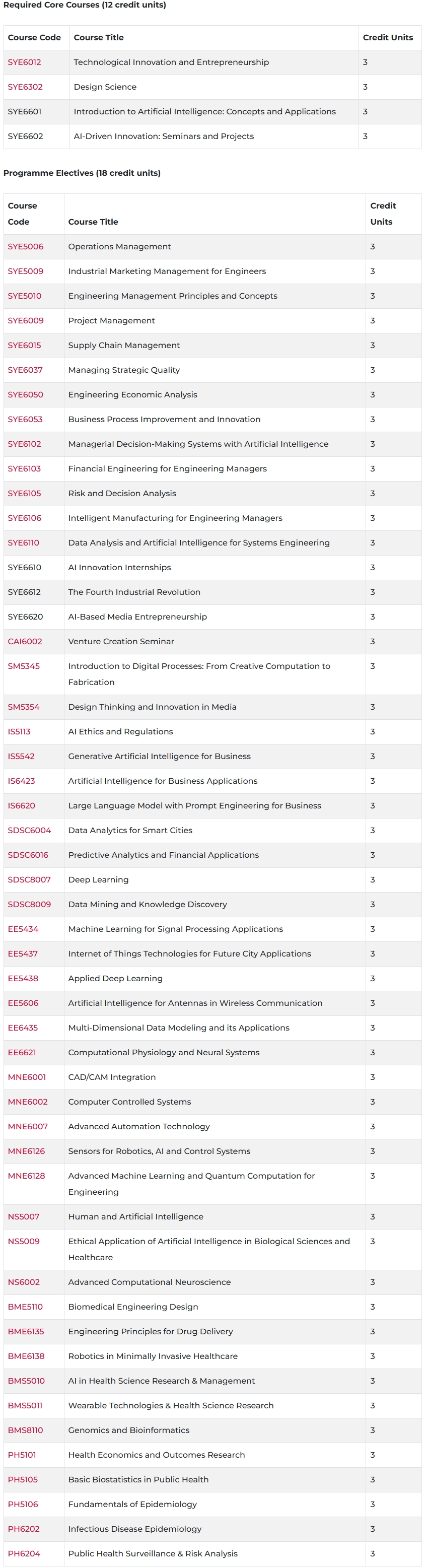Follow the SYE6009 Project Management link

pos(26,321)
